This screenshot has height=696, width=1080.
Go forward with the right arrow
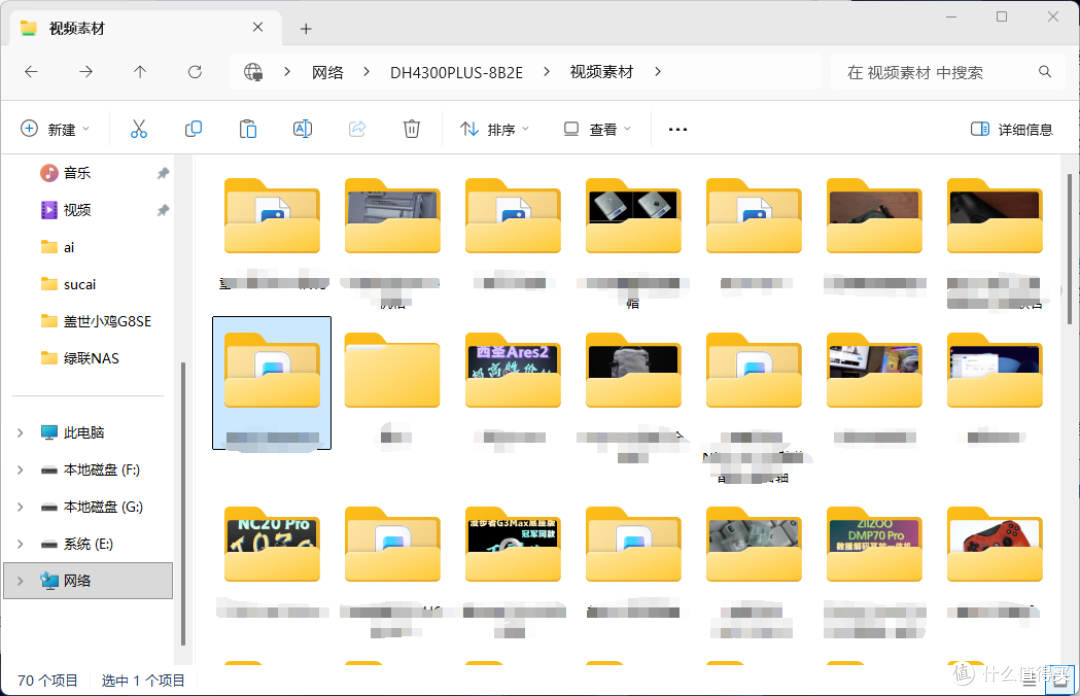85,72
